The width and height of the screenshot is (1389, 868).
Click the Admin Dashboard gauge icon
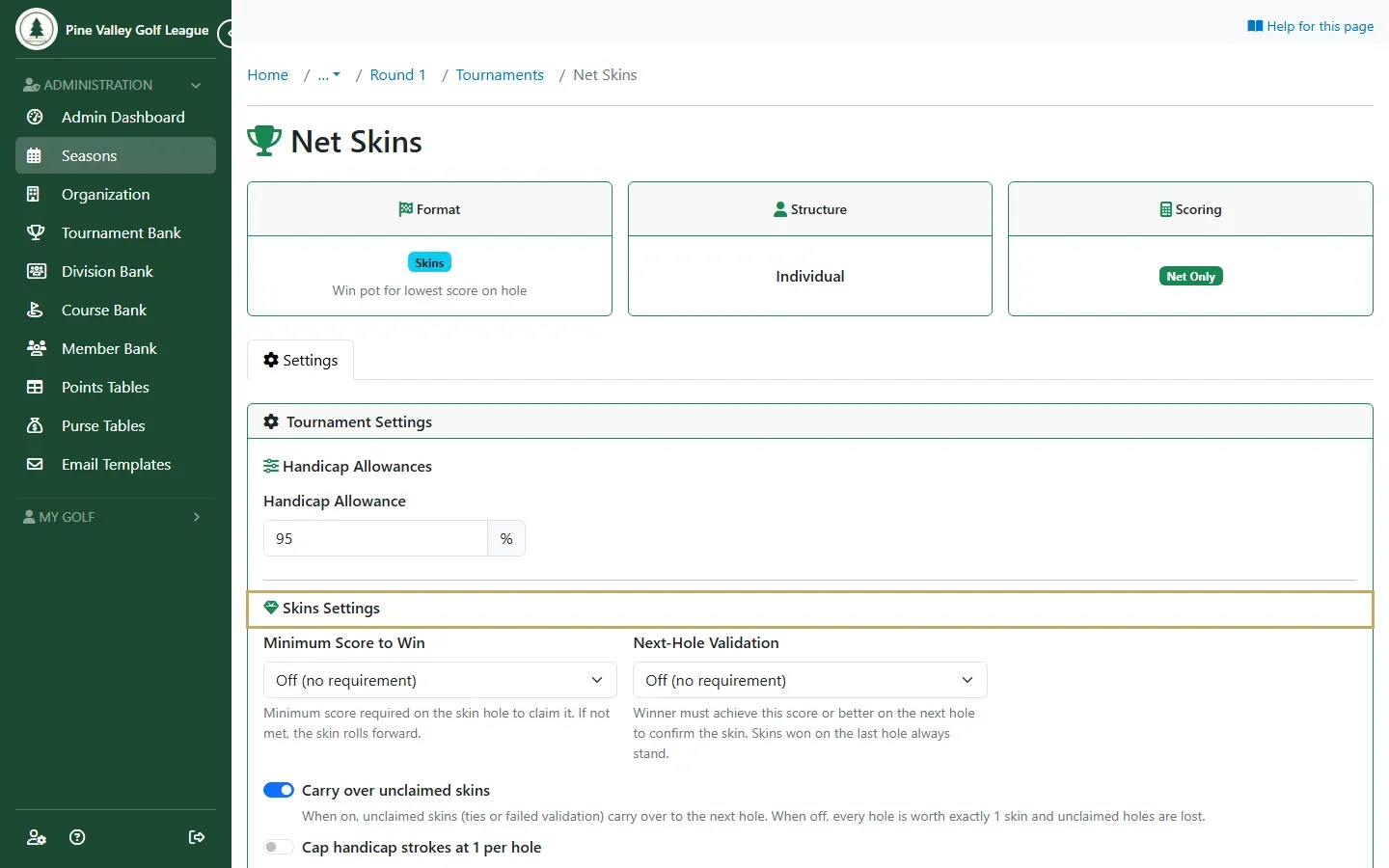pos(35,117)
